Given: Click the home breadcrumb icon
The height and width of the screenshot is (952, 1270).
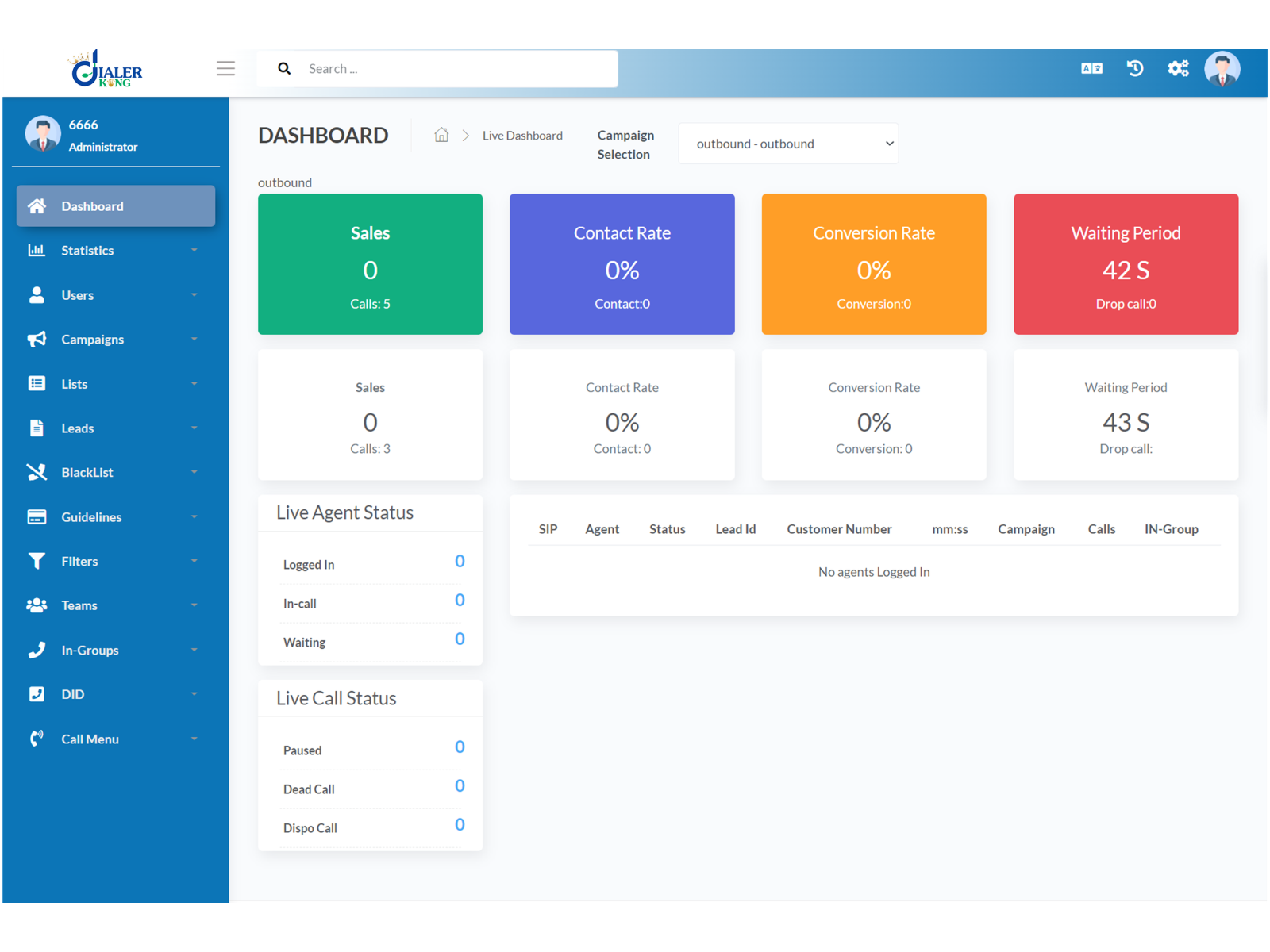Looking at the screenshot, I should click(x=441, y=135).
